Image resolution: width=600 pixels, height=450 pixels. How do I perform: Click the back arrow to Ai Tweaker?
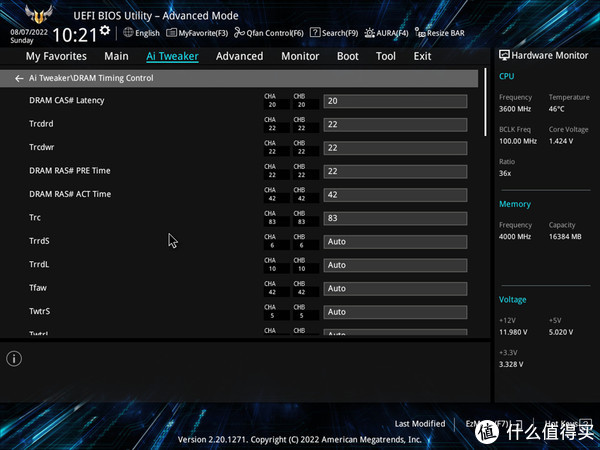point(19,78)
